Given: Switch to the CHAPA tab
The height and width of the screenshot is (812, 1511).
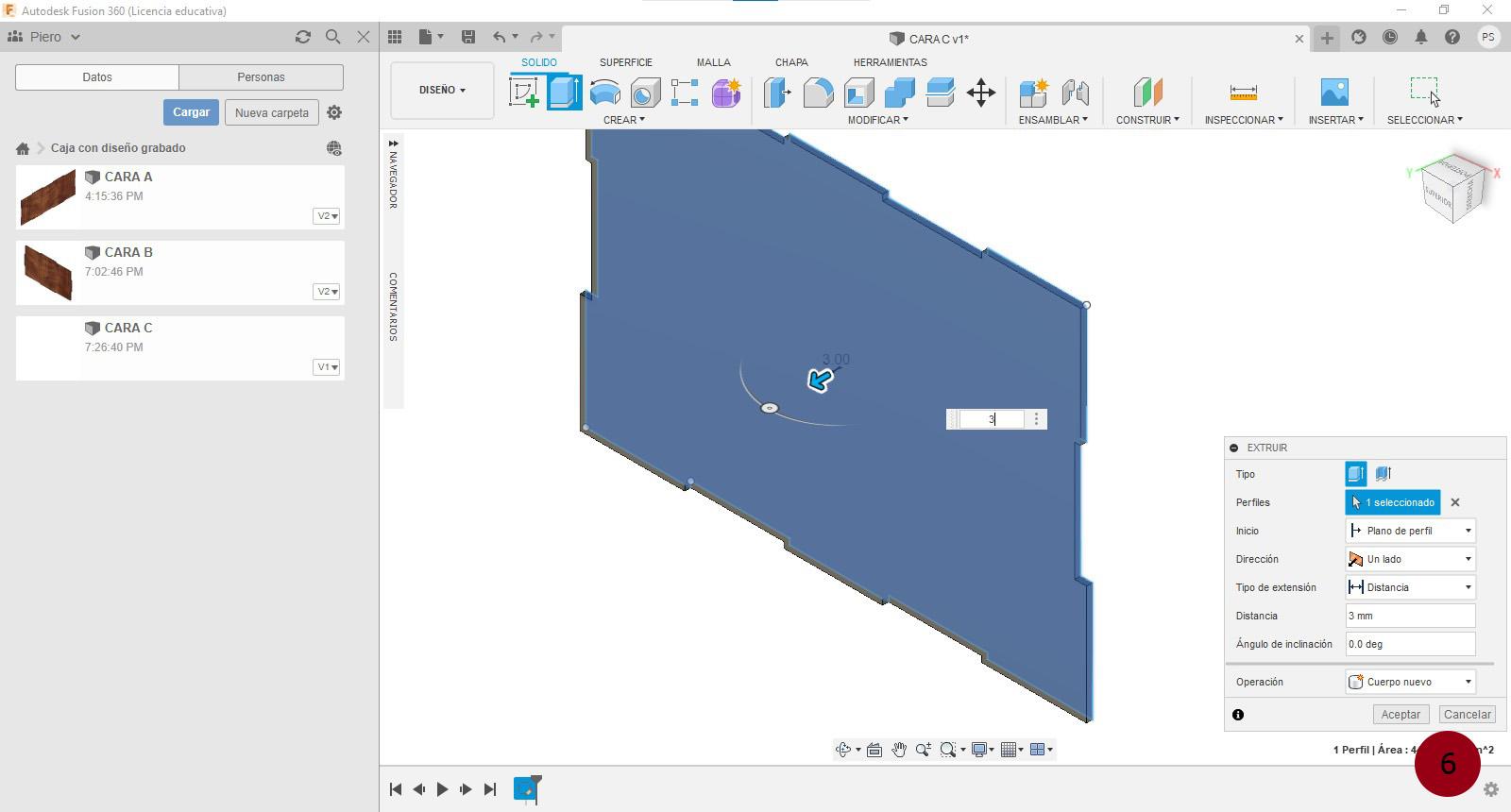Looking at the screenshot, I should coord(791,62).
